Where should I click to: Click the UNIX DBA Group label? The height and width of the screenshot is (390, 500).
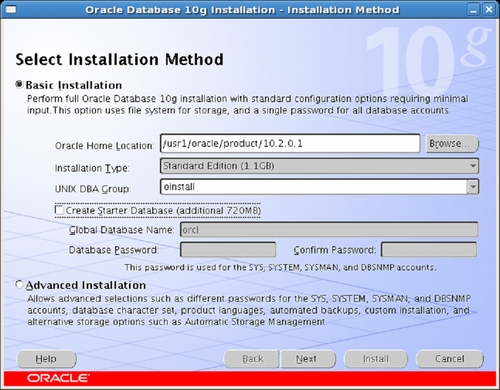tap(93, 189)
